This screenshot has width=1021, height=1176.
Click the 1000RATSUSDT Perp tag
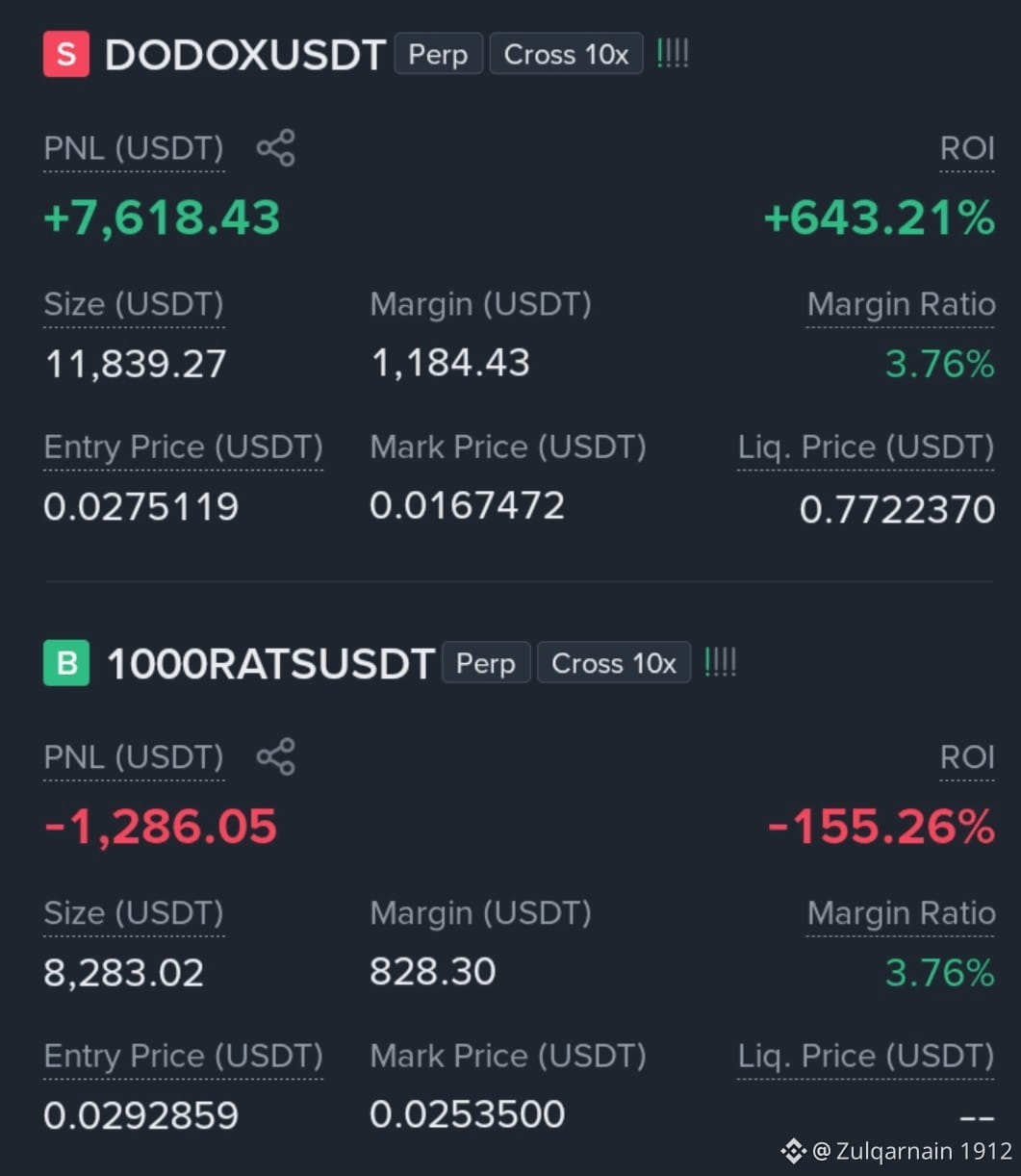coord(486,663)
